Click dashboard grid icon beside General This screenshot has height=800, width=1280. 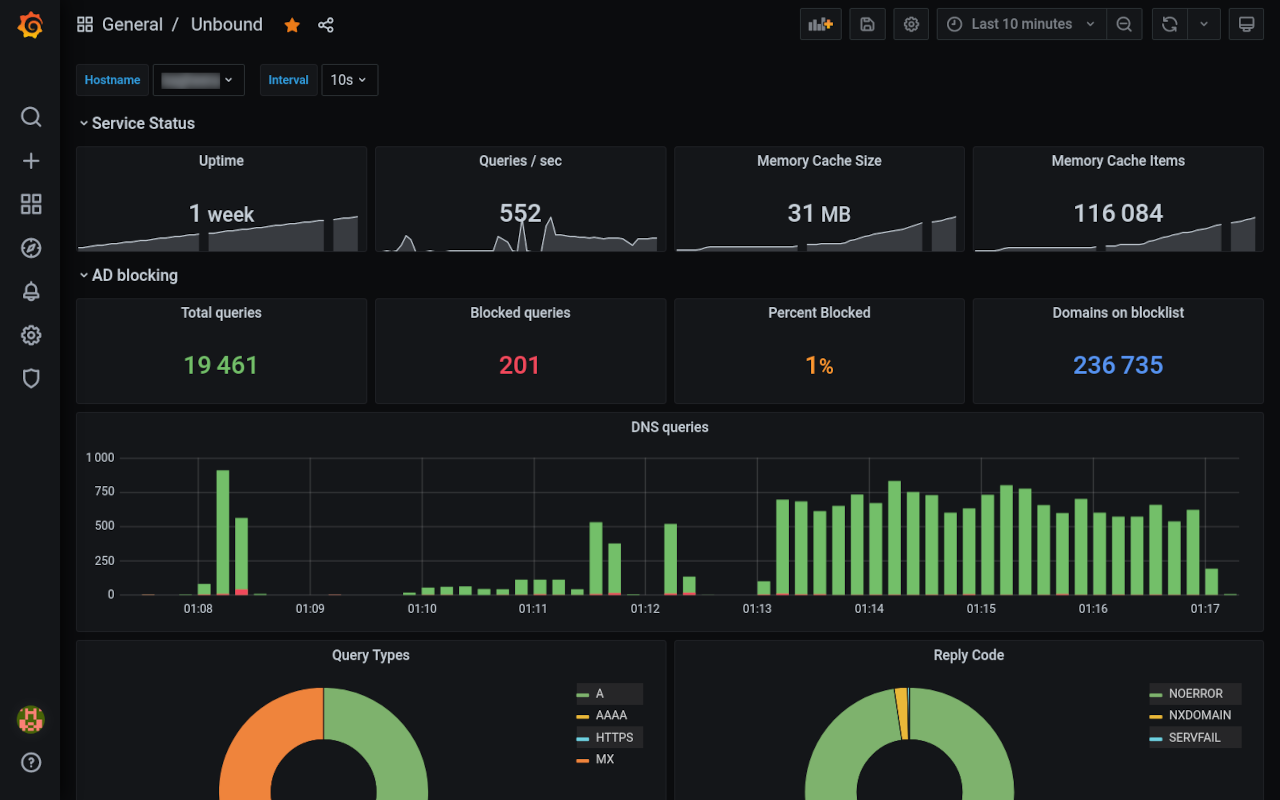85,24
